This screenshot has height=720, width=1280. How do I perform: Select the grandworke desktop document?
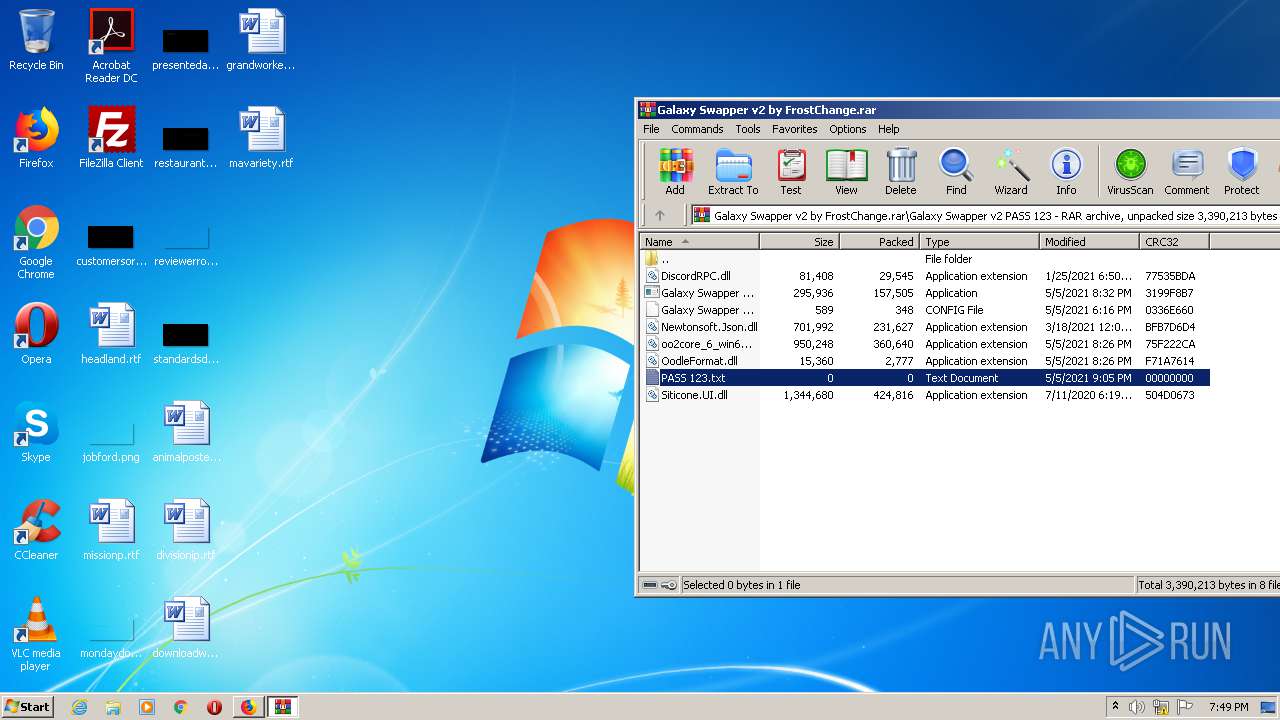click(x=261, y=41)
